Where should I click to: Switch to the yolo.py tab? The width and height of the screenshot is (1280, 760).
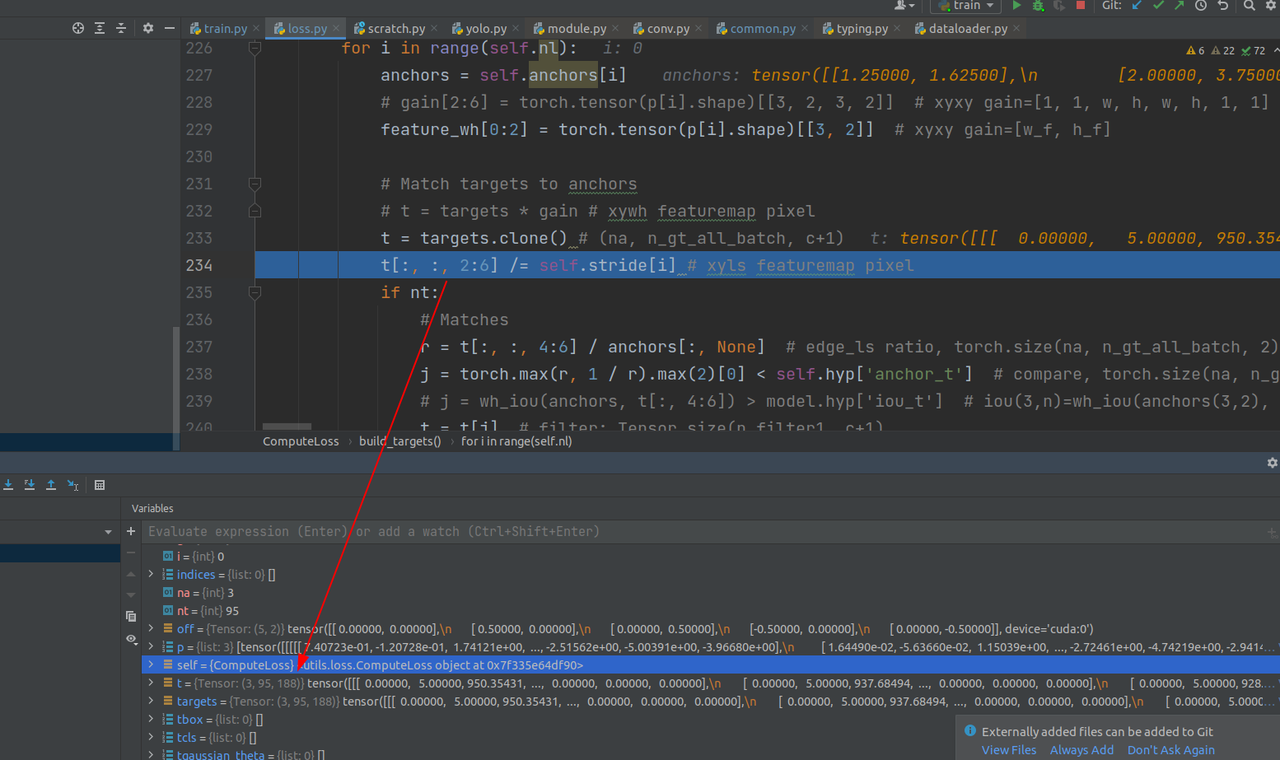click(485, 29)
